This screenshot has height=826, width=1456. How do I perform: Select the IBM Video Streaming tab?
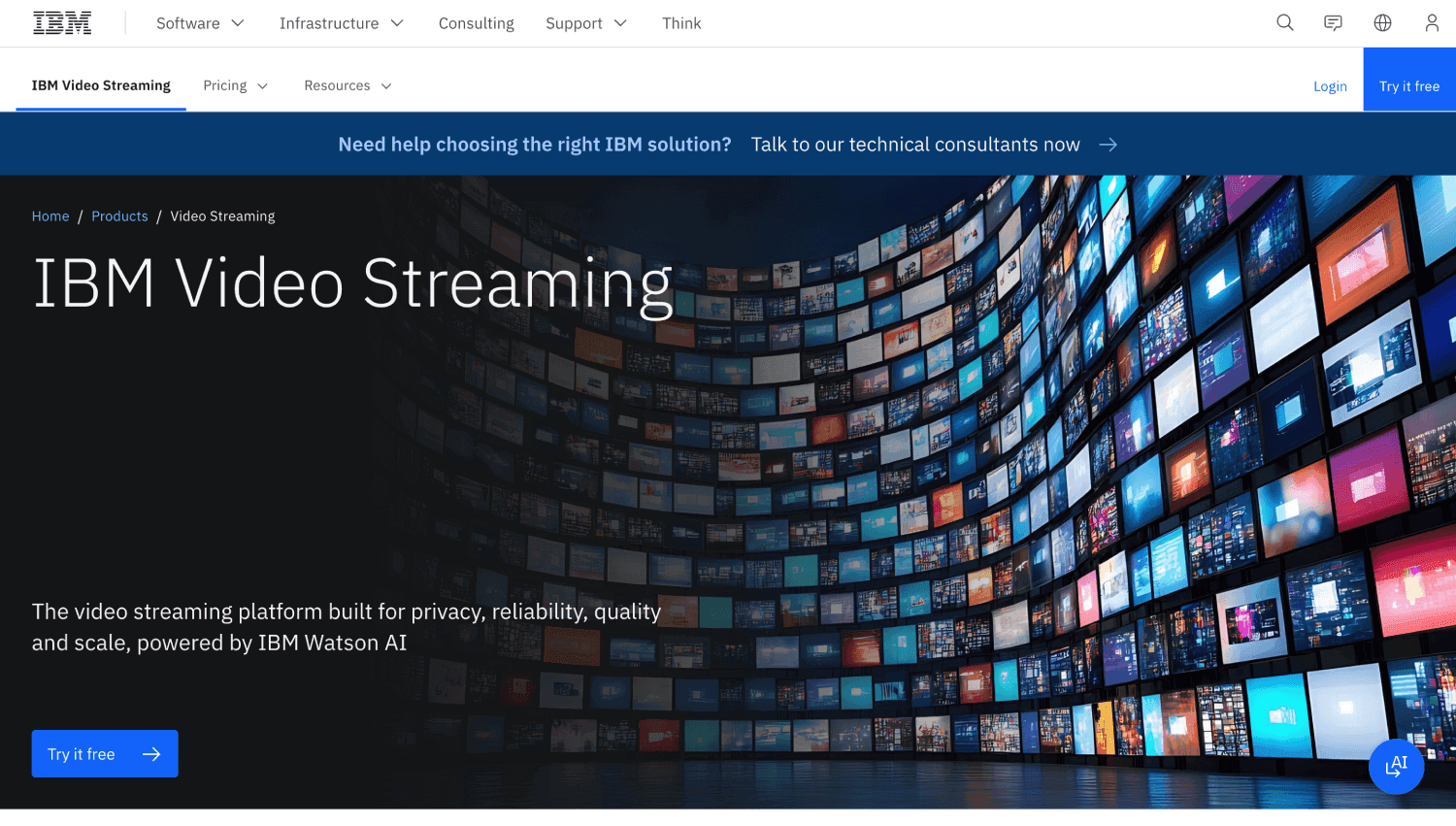coord(101,85)
